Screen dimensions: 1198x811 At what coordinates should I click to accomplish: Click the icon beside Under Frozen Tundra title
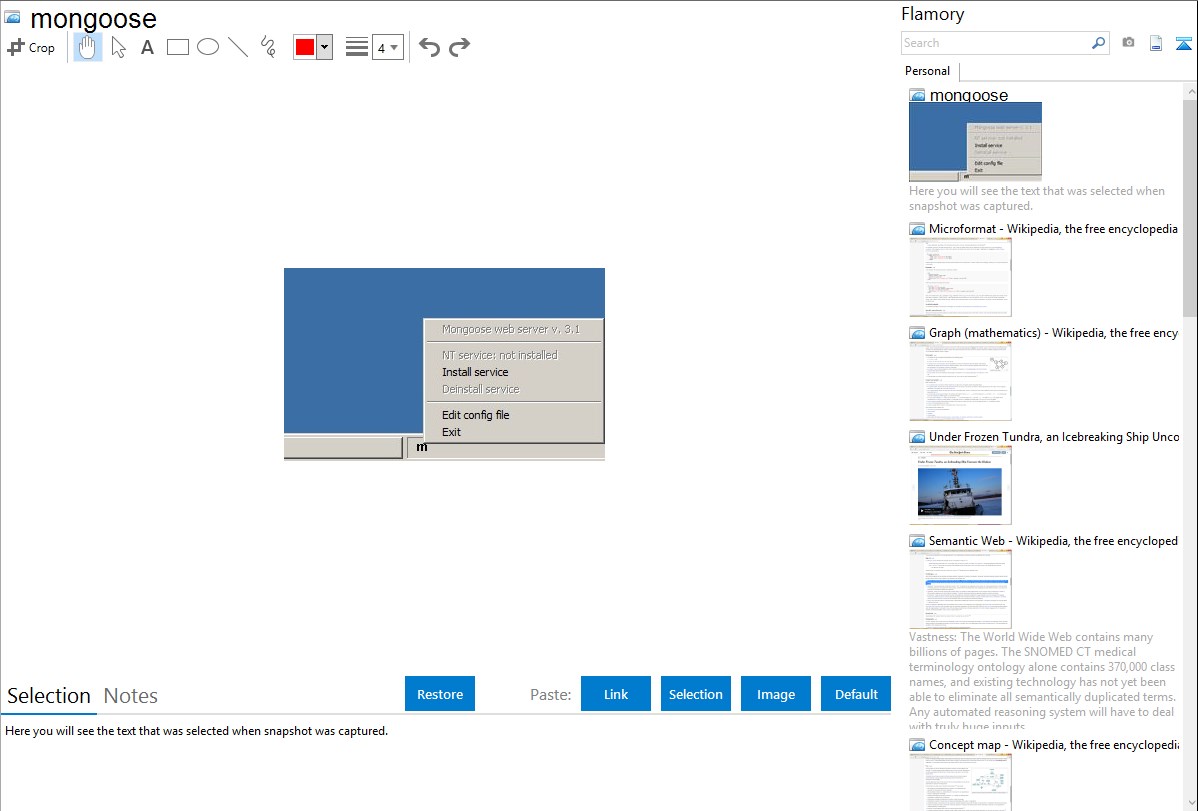[917, 437]
